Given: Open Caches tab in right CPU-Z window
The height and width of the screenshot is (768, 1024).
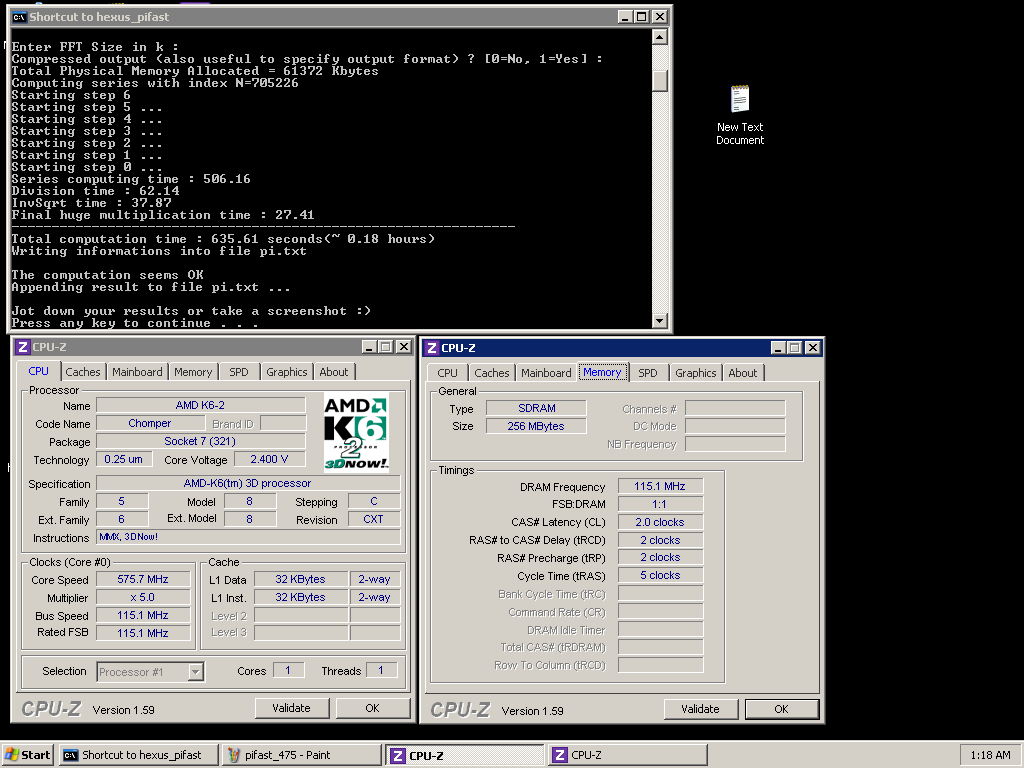Looking at the screenshot, I should (x=492, y=373).
